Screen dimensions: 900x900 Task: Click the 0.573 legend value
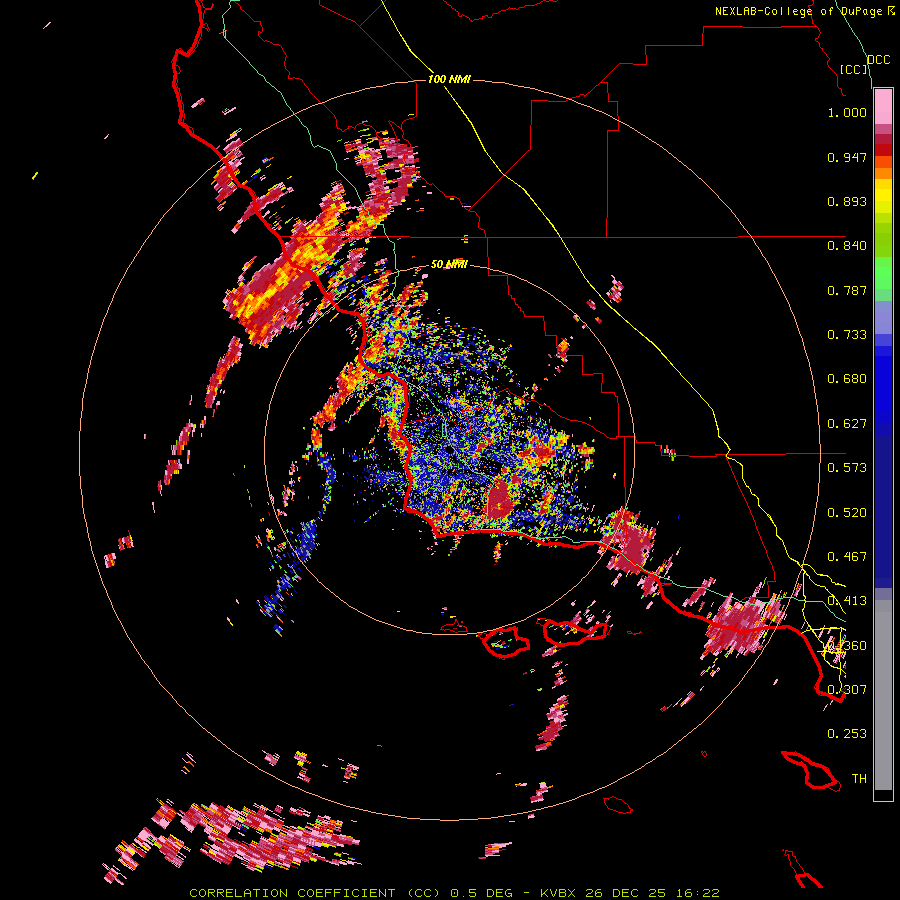coord(847,468)
